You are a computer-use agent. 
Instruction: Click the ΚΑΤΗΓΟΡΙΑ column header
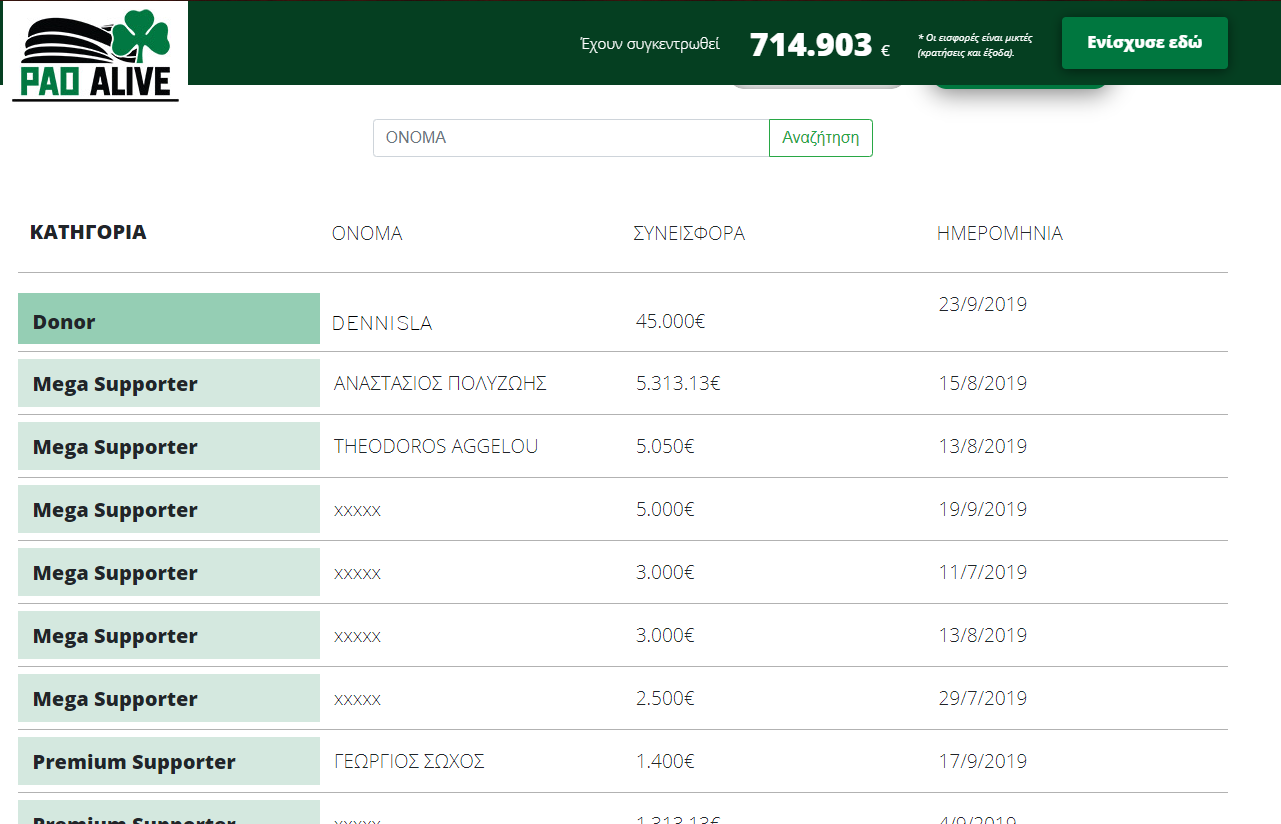pos(88,233)
